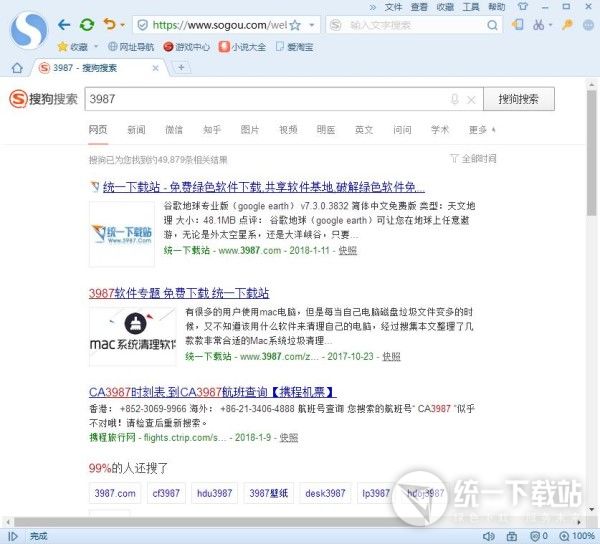The image size is (600, 544).
Task: Switch to the 学术 search category
Action: tap(440, 130)
